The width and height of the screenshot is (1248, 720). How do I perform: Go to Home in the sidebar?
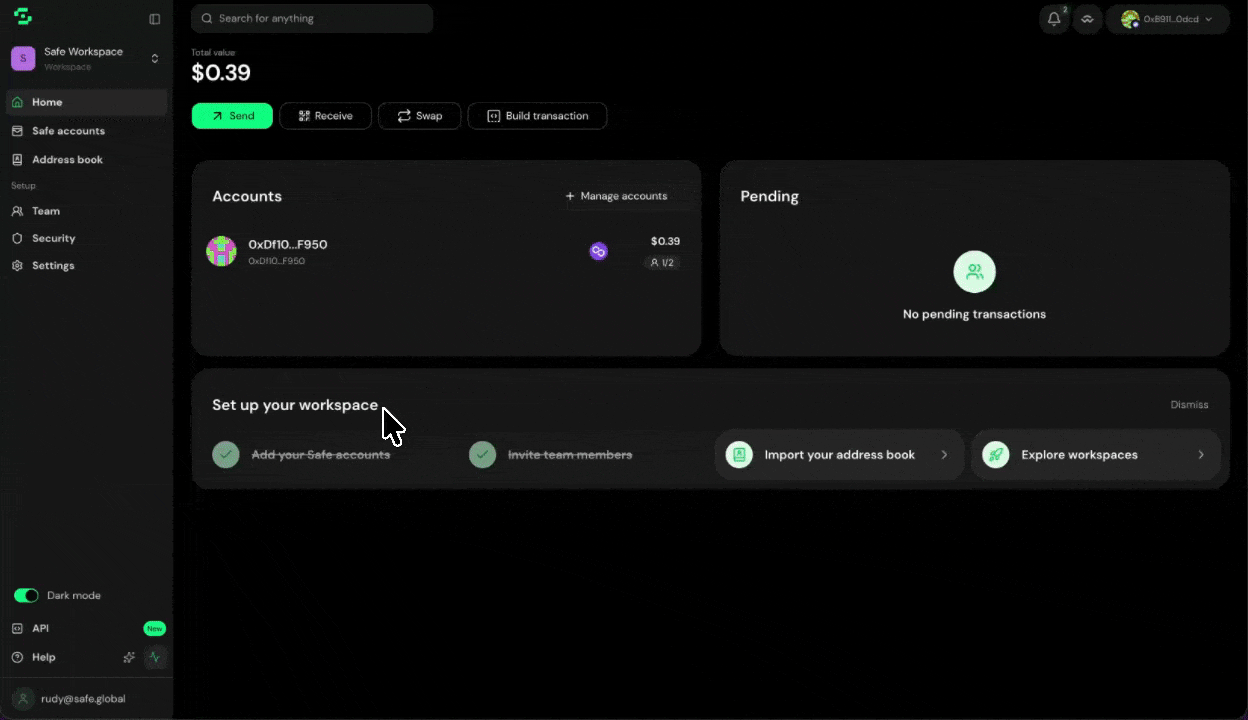click(x=86, y=102)
